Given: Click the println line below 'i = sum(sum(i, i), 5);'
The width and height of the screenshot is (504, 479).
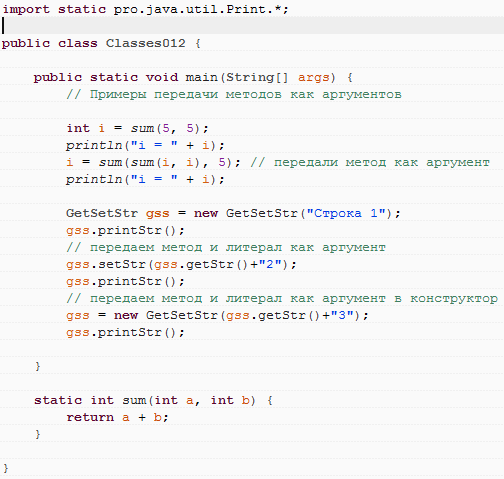Looking at the screenshot, I should pyautogui.click(x=145, y=179).
